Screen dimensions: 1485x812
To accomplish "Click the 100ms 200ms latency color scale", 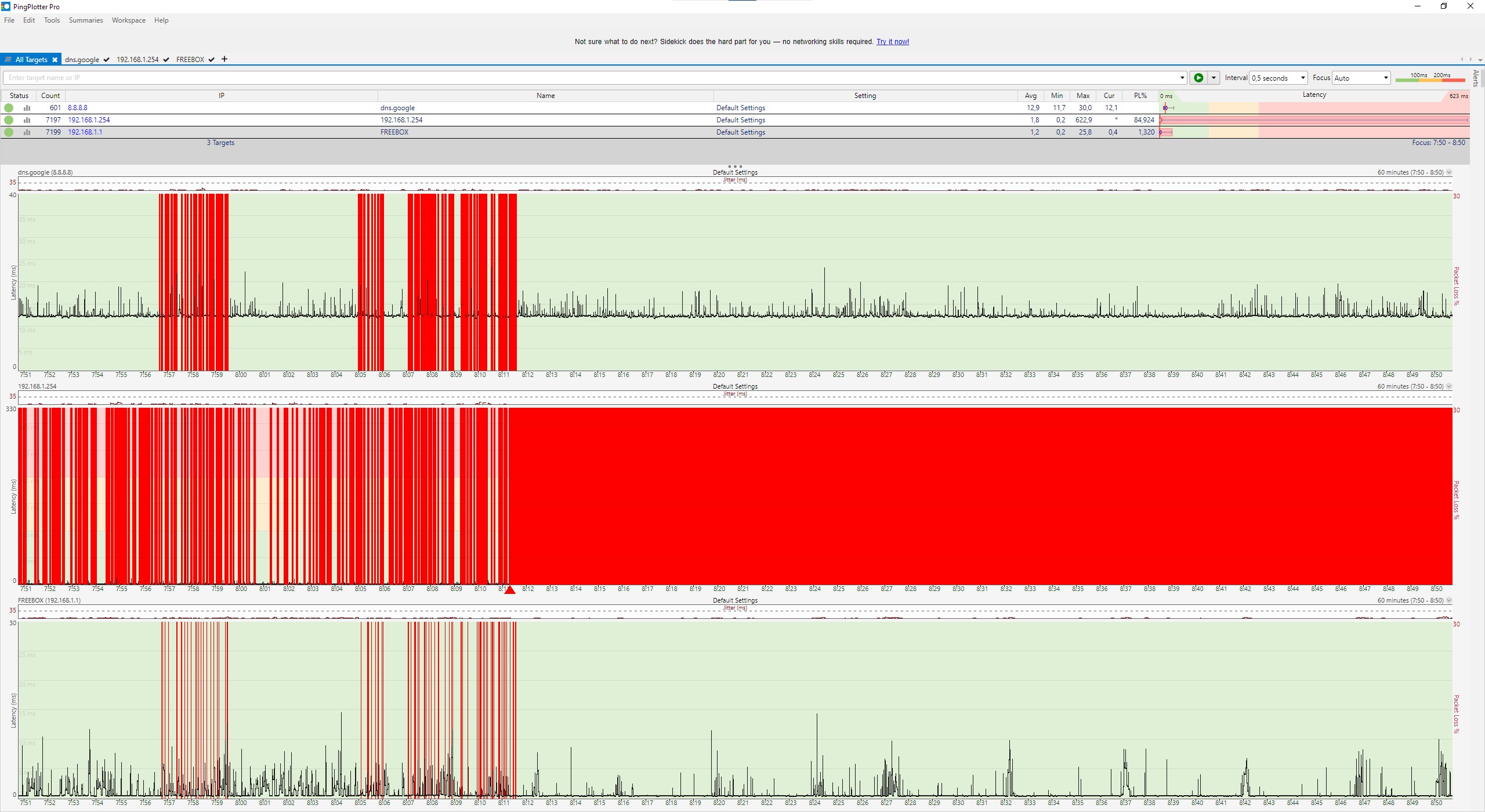I will pyautogui.click(x=1430, y=78).
